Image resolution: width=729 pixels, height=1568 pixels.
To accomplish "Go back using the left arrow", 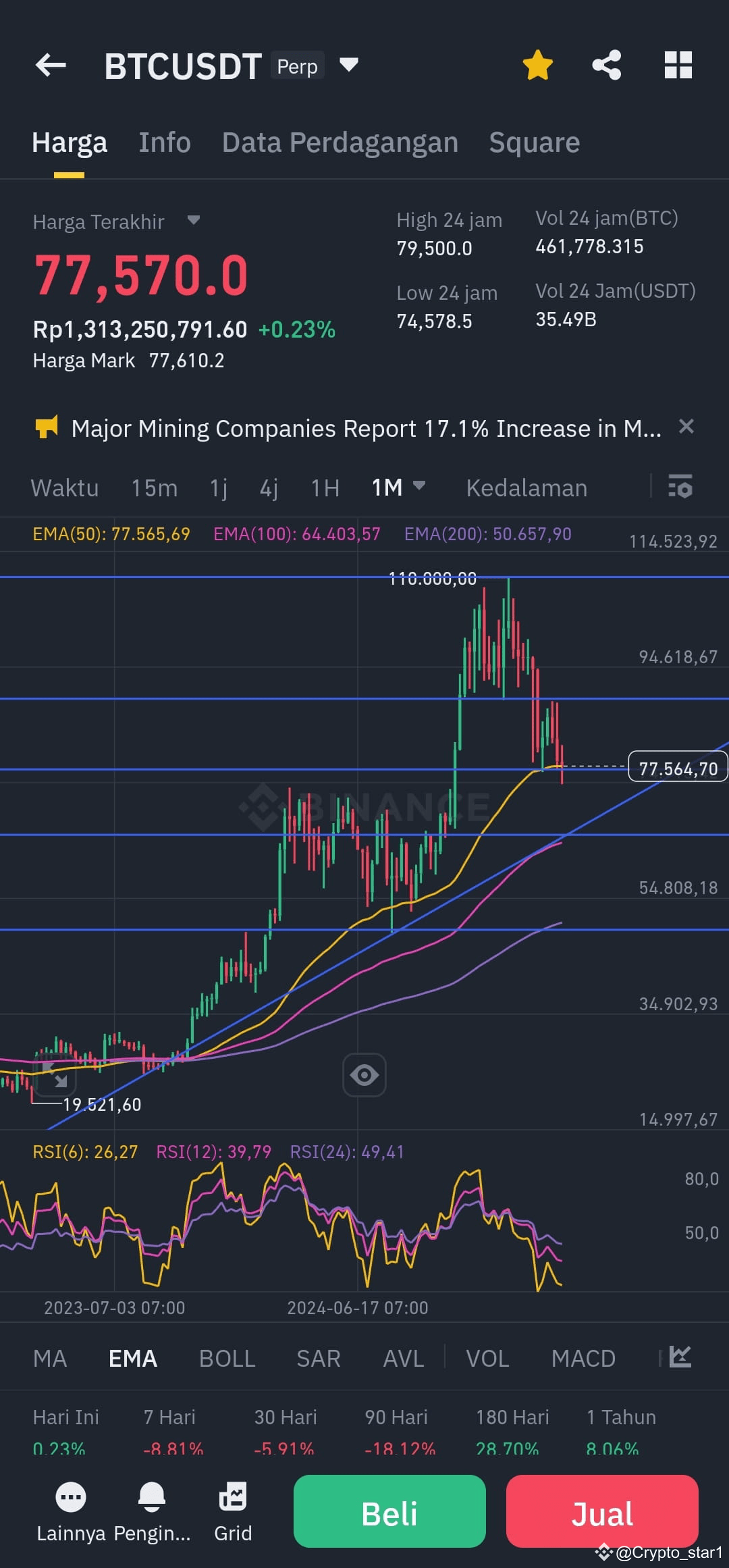I will 51,66.
